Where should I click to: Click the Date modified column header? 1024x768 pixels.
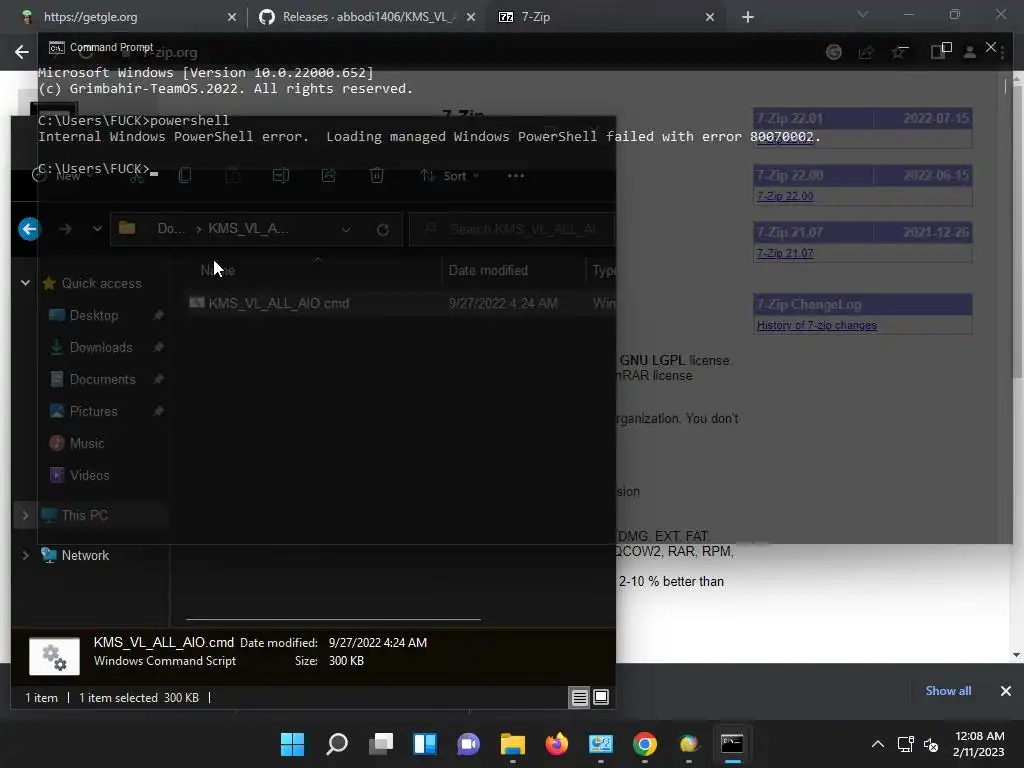488,270
